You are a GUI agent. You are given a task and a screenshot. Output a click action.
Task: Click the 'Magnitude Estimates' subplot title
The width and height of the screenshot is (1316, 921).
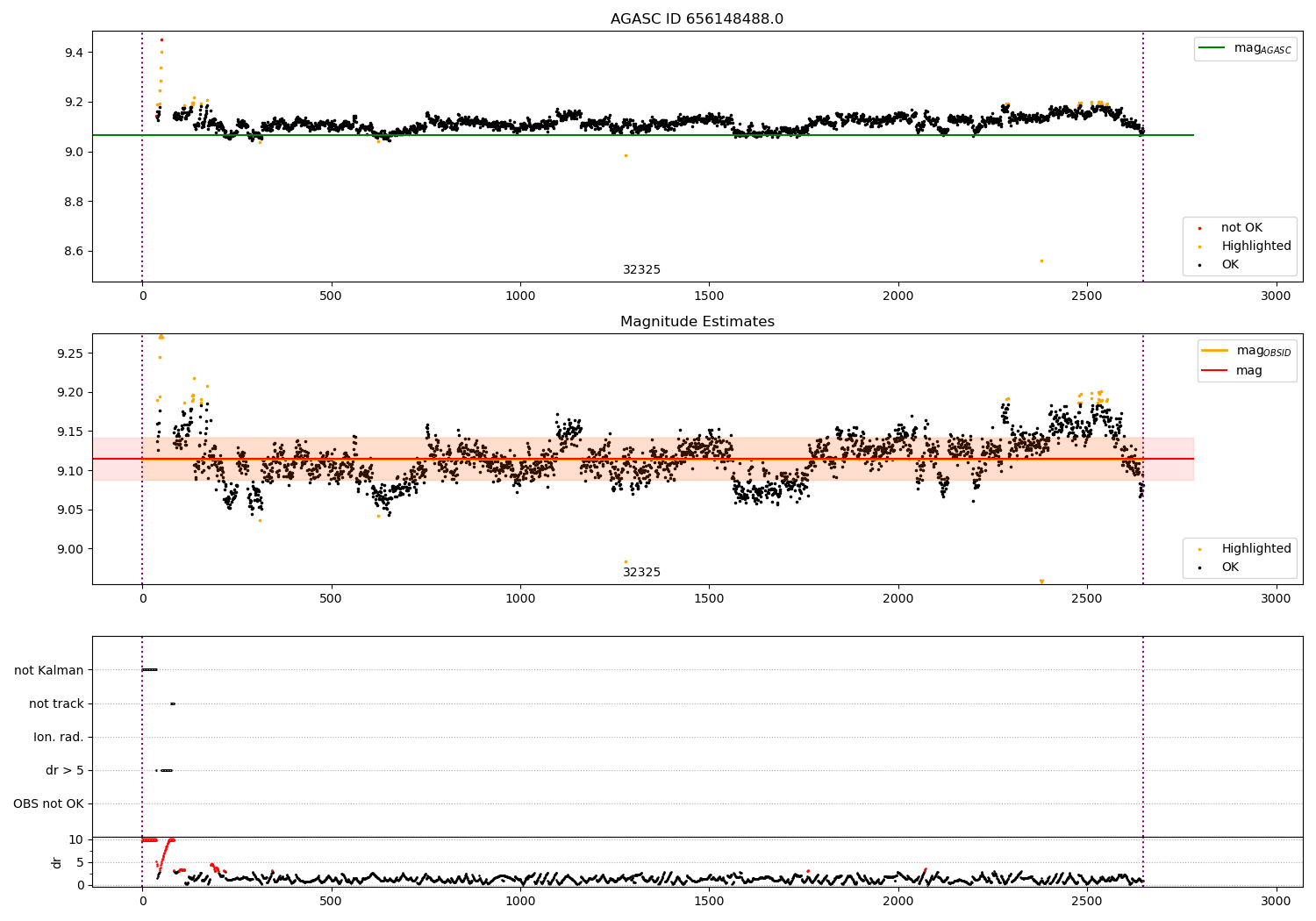pos(697,322)
